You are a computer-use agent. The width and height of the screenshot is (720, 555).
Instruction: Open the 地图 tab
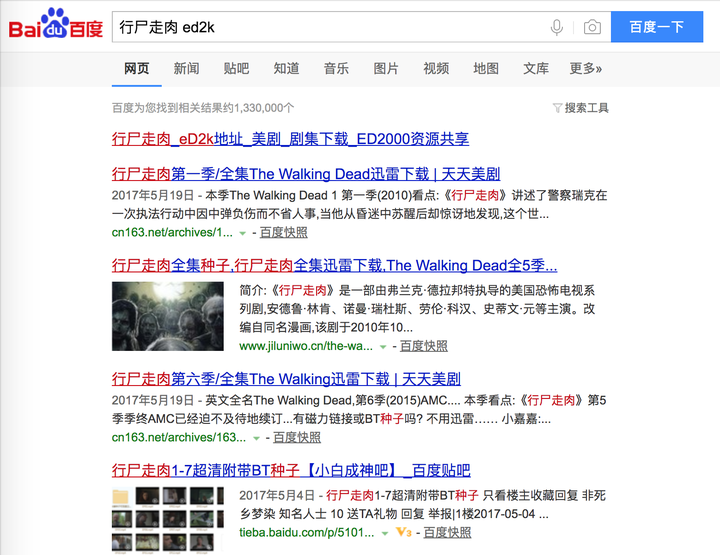tap(486, 68)
